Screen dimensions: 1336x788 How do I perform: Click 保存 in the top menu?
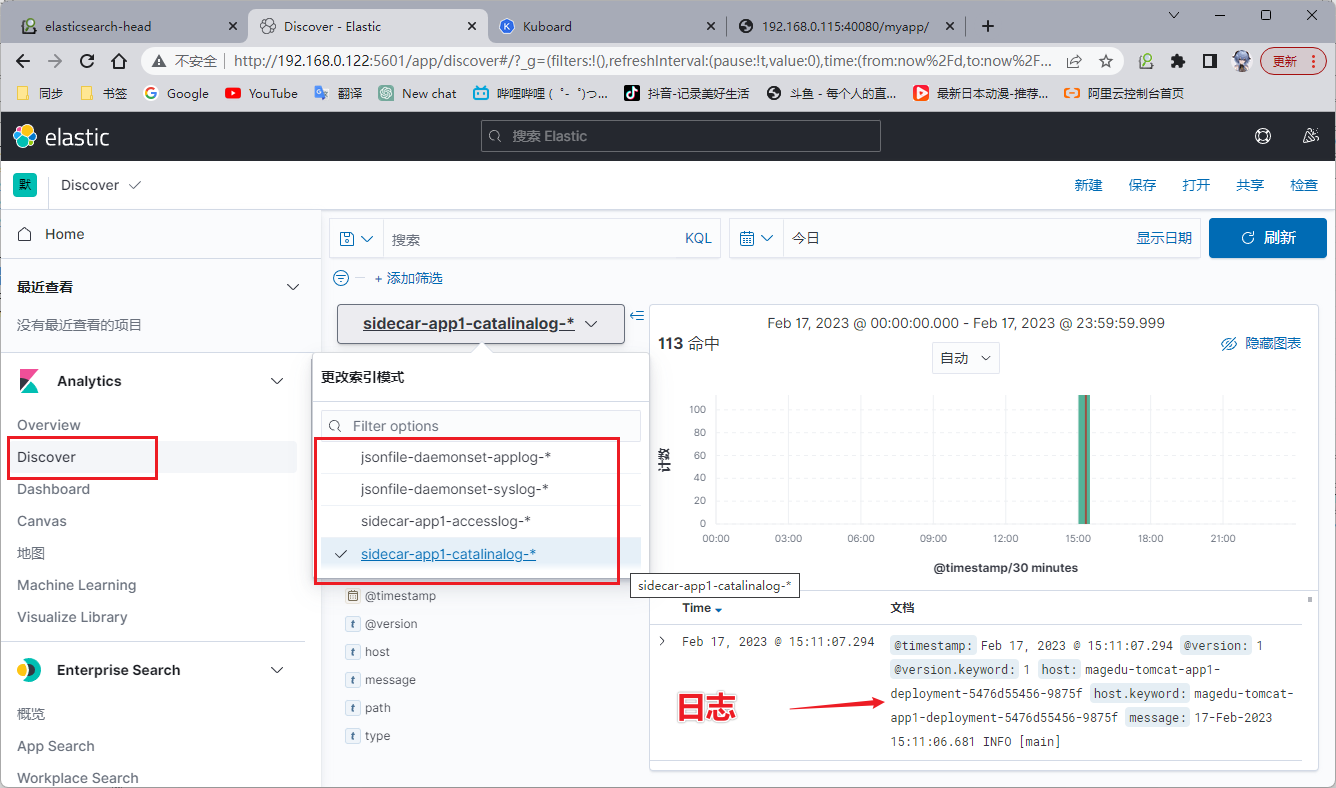(x=1142, y=185)
